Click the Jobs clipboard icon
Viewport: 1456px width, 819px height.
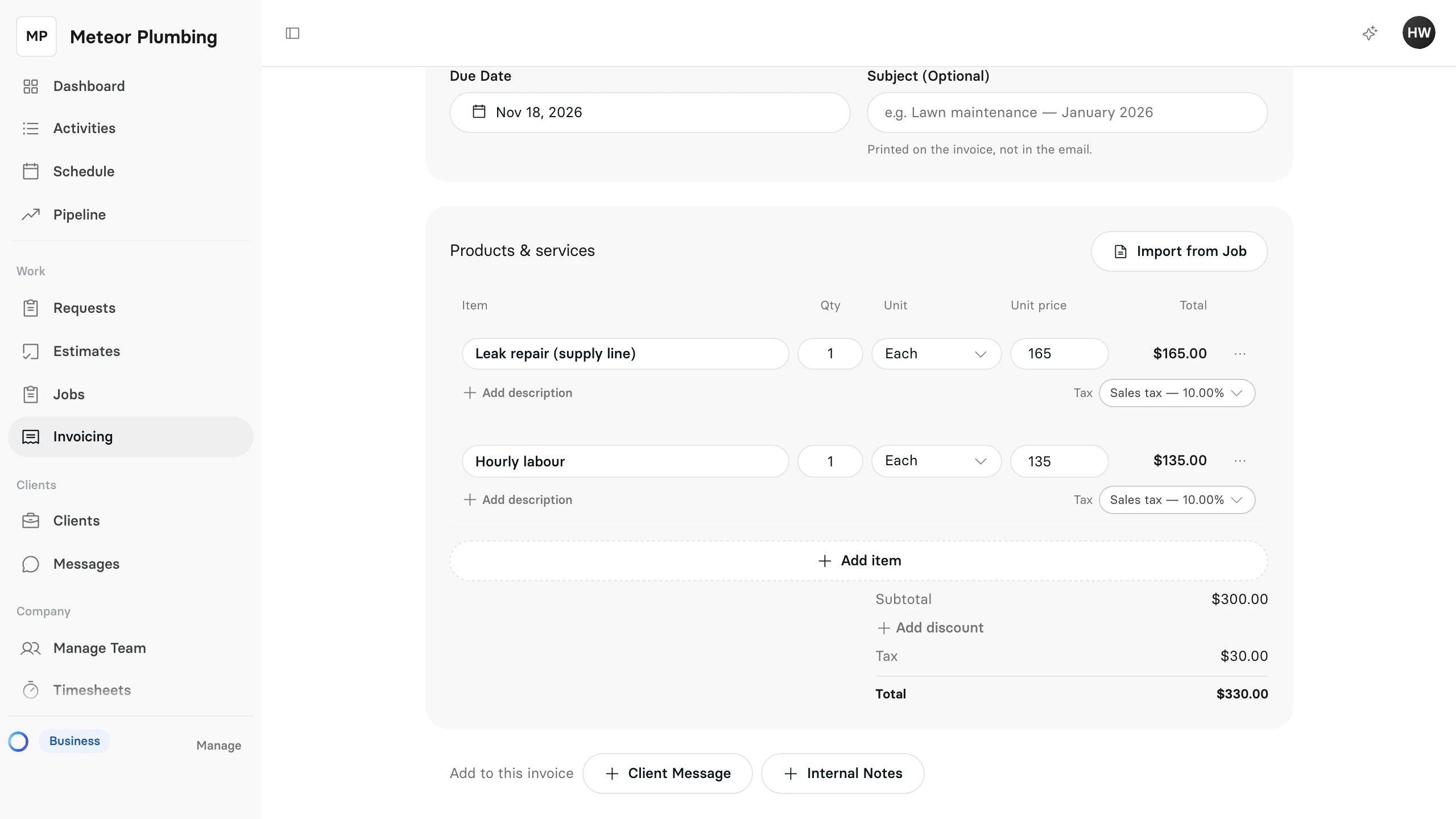(x=31, y=394)
